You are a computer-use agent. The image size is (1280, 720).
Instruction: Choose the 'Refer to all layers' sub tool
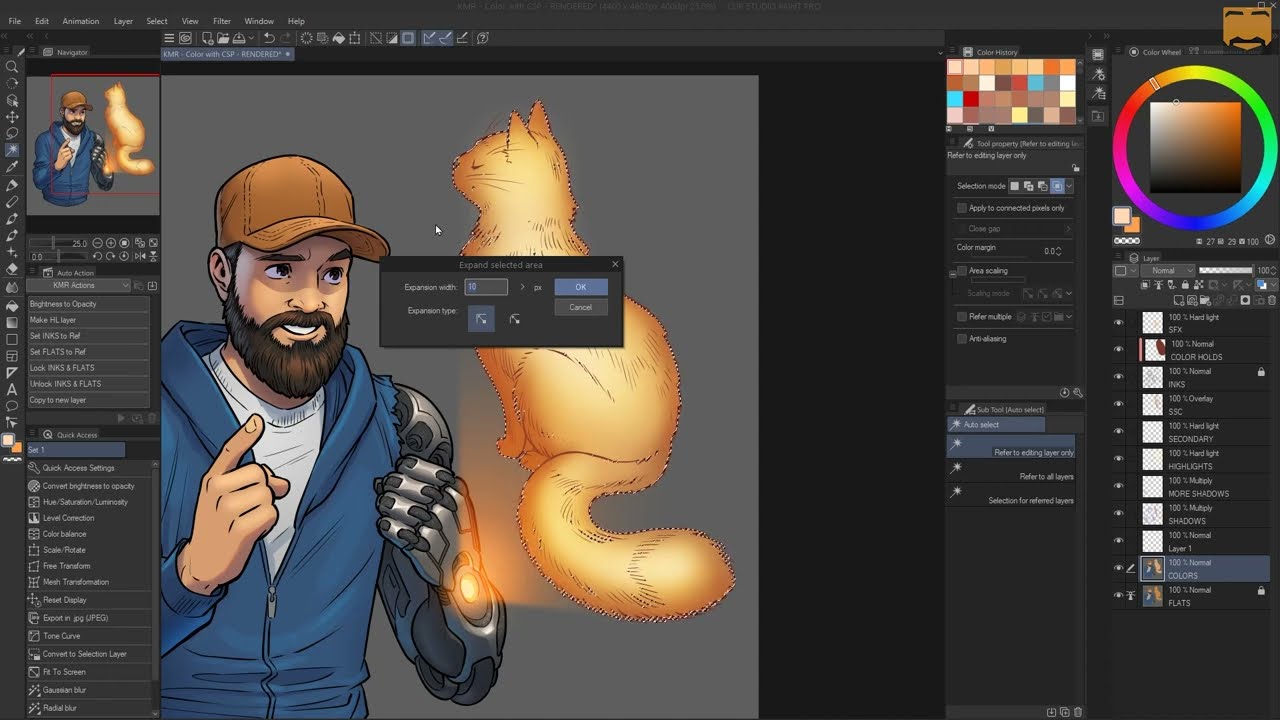pos(1011,470)
